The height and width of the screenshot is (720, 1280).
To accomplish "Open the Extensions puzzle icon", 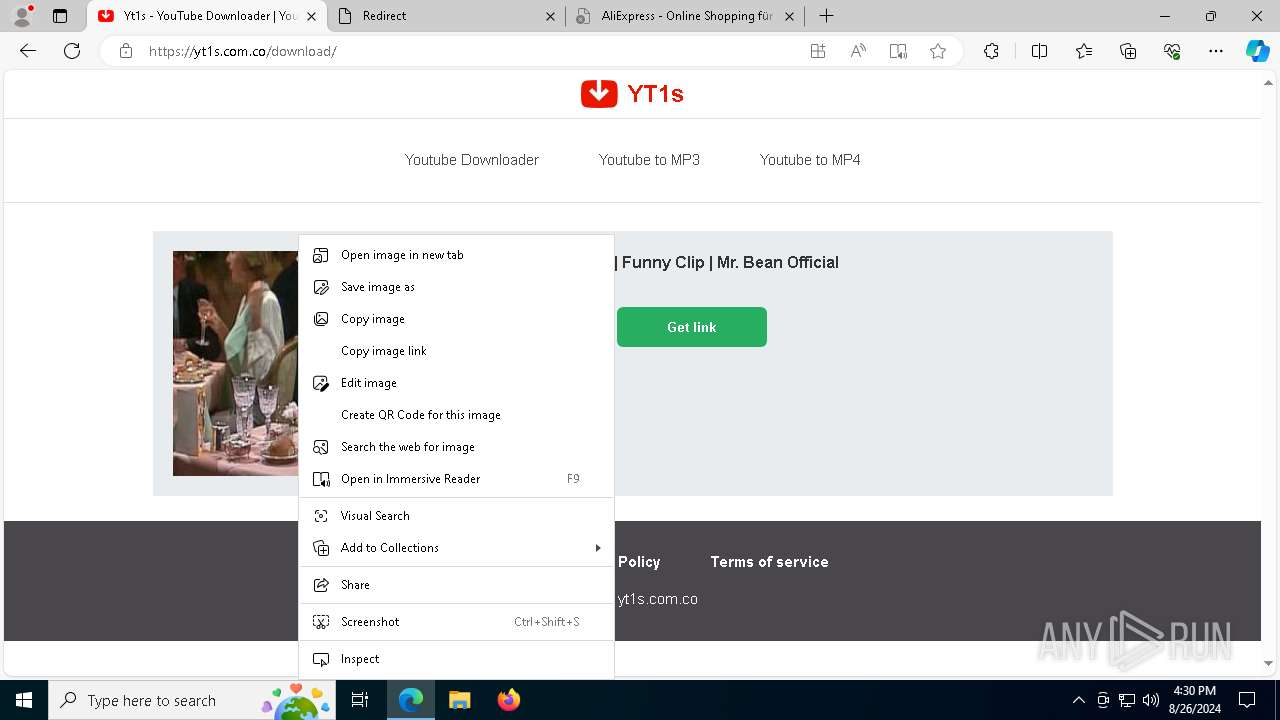I will click(991, 51).
